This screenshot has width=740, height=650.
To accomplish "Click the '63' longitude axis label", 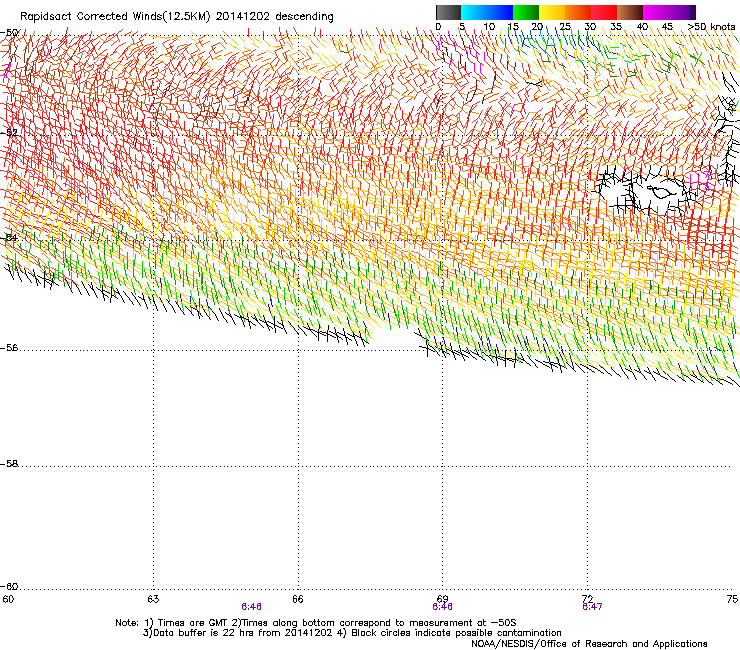I will pos(153,599).
